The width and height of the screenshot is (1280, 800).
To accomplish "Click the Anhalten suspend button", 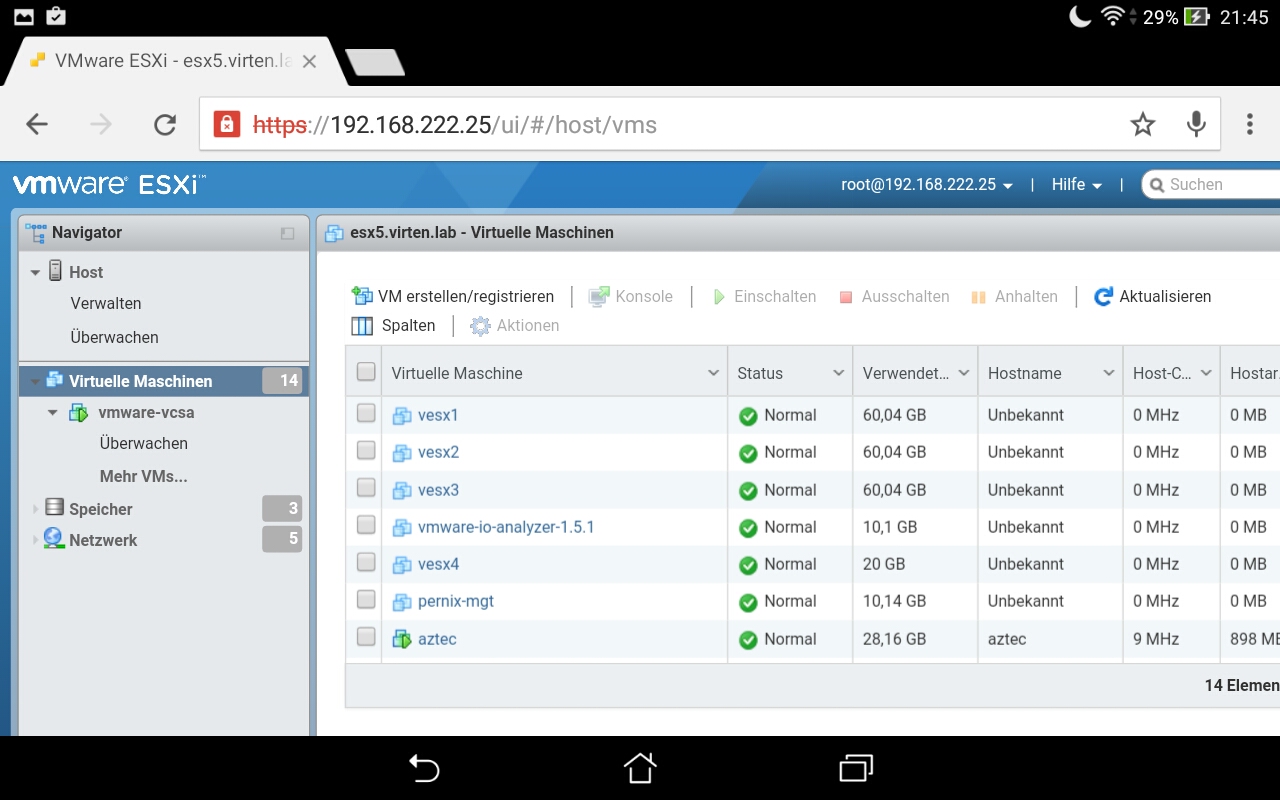I will [x=1014, y=296].
